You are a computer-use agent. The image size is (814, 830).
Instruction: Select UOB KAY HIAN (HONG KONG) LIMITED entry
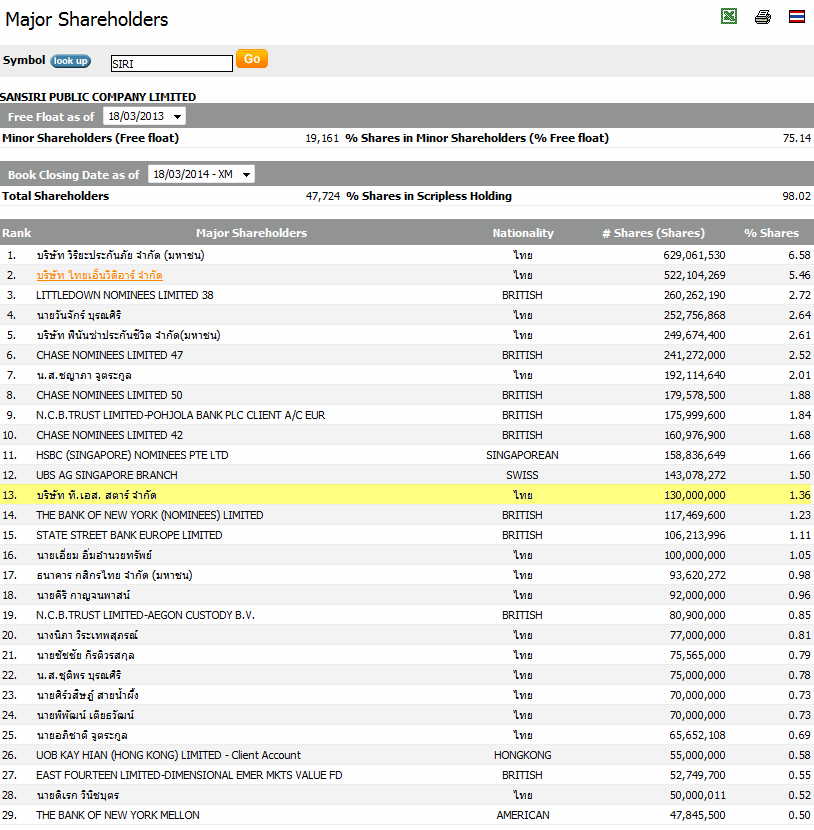point(168,755)
